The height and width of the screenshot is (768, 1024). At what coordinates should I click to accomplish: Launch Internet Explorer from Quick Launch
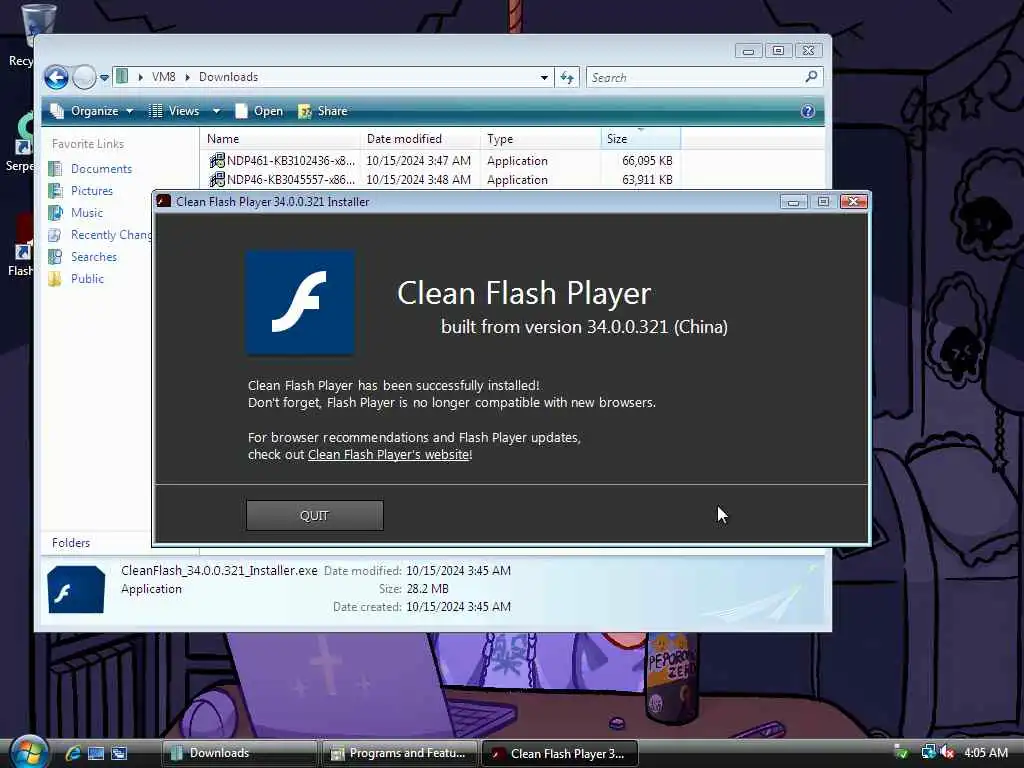(x=72, y=753)
